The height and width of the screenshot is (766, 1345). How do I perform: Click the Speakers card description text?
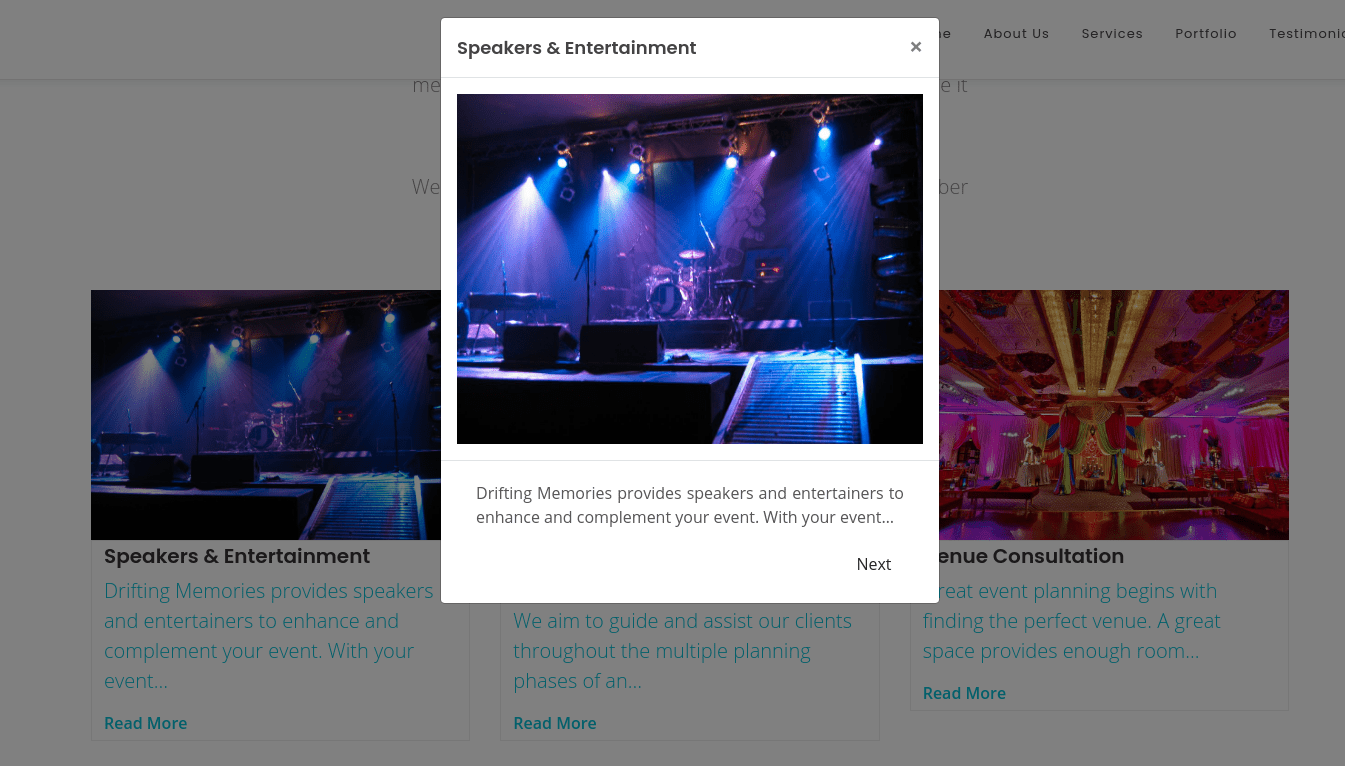click(x=270, y=636)
